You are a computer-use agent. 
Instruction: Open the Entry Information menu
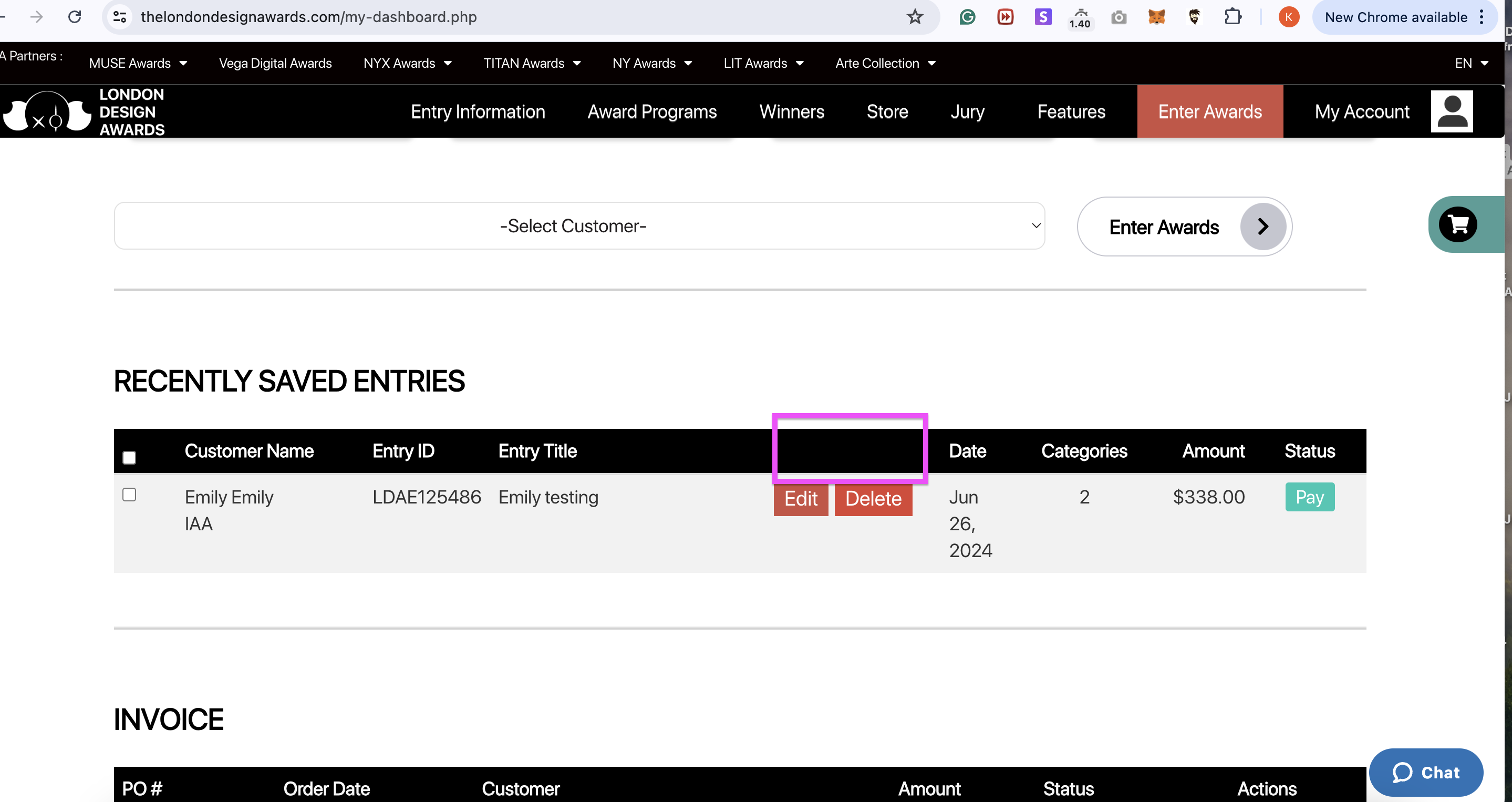click(x=478, y=111)
